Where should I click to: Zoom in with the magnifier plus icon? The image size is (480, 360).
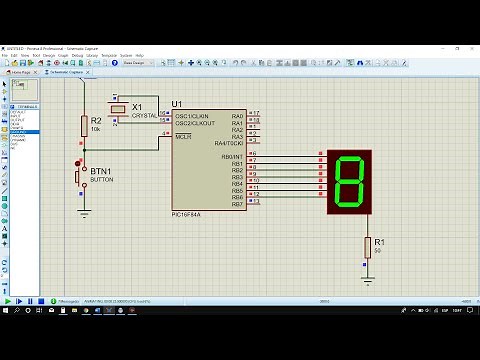[x=199, y=63]
